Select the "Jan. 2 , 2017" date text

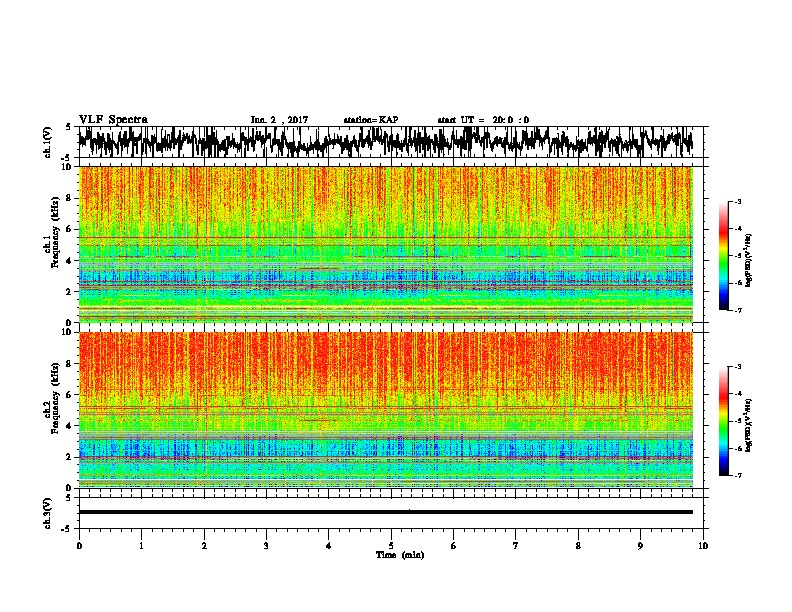(279, 120)
